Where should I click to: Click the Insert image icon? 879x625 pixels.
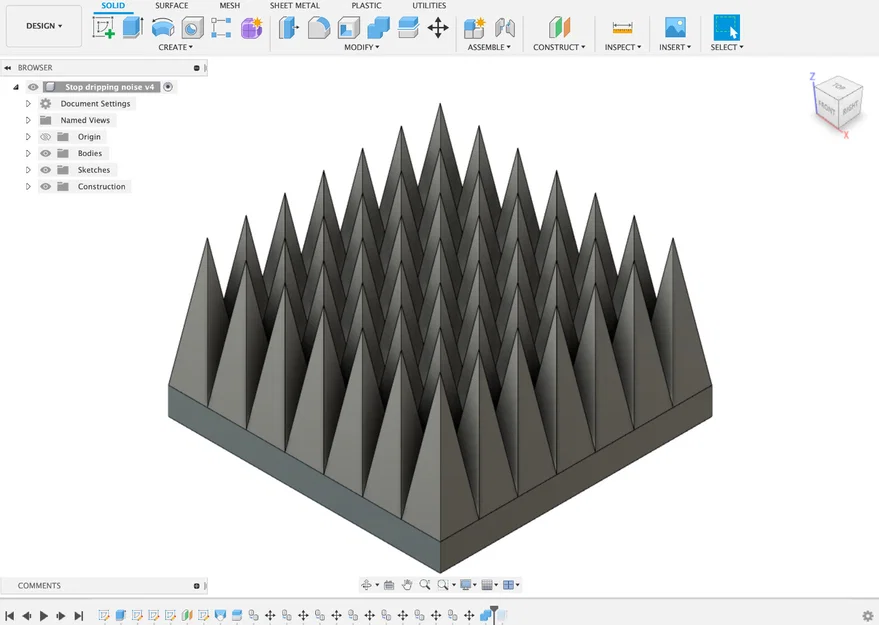(675, 27)
